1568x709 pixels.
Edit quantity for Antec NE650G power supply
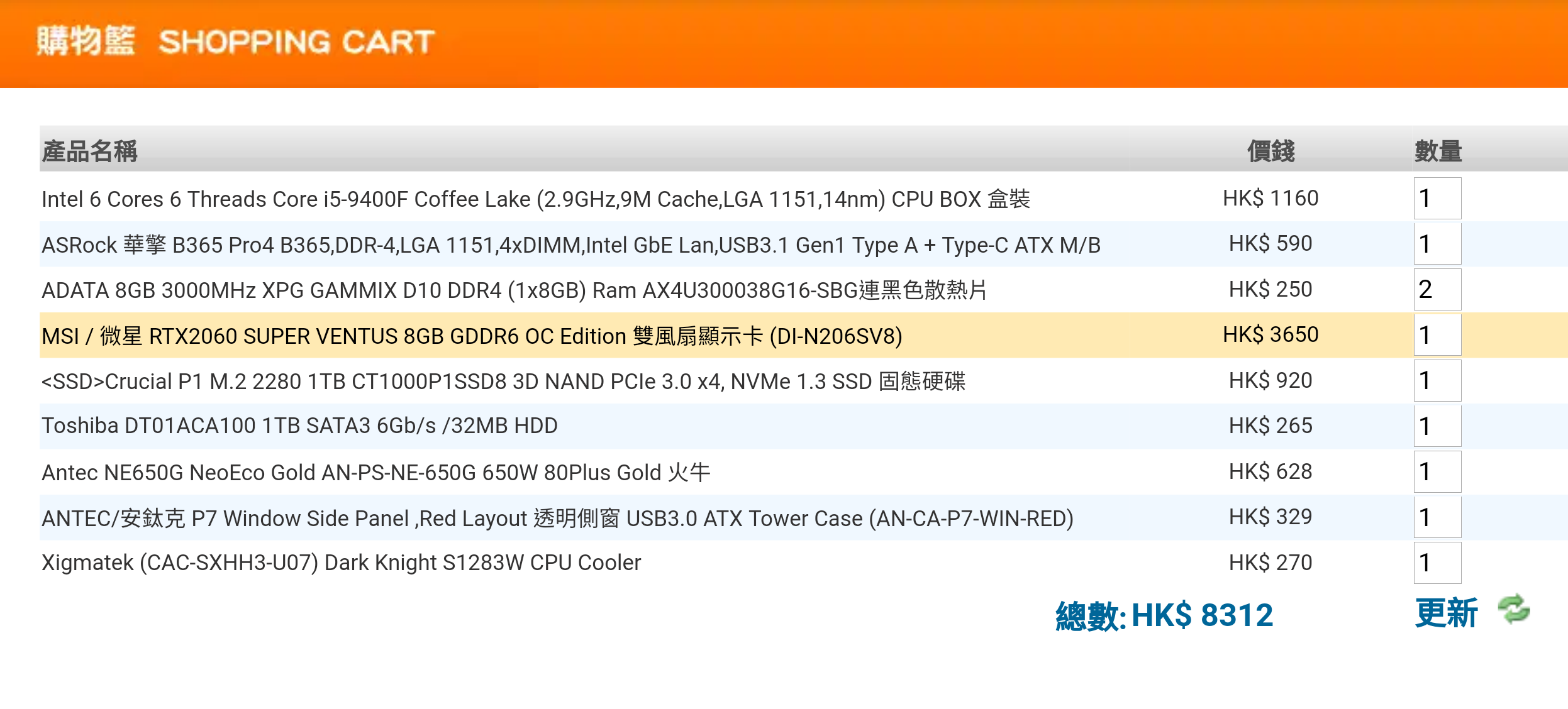pos(1437,472)
